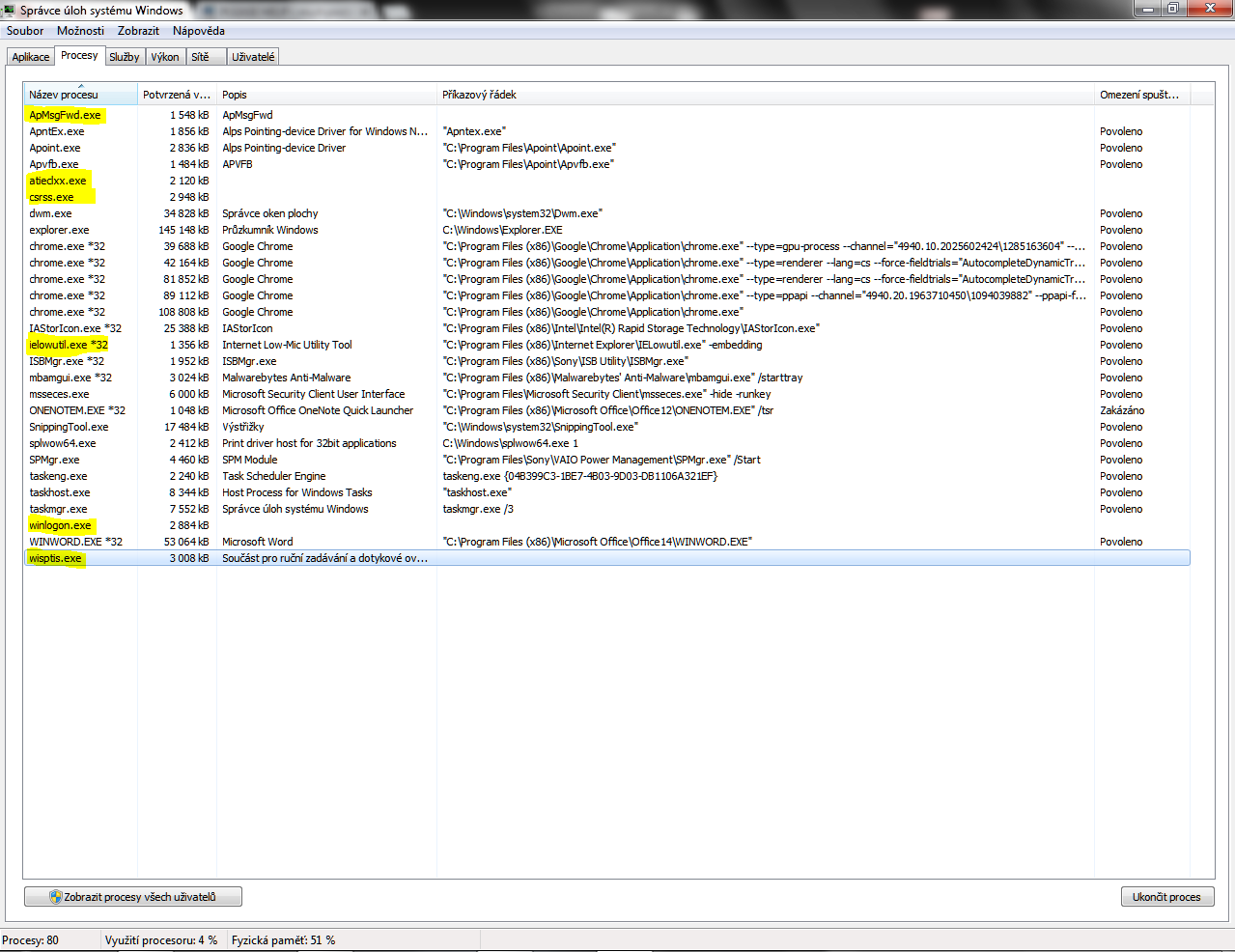1235x952 pixels.
Task: Open the Zobrazit menu
Action: [x=138, y=31]
